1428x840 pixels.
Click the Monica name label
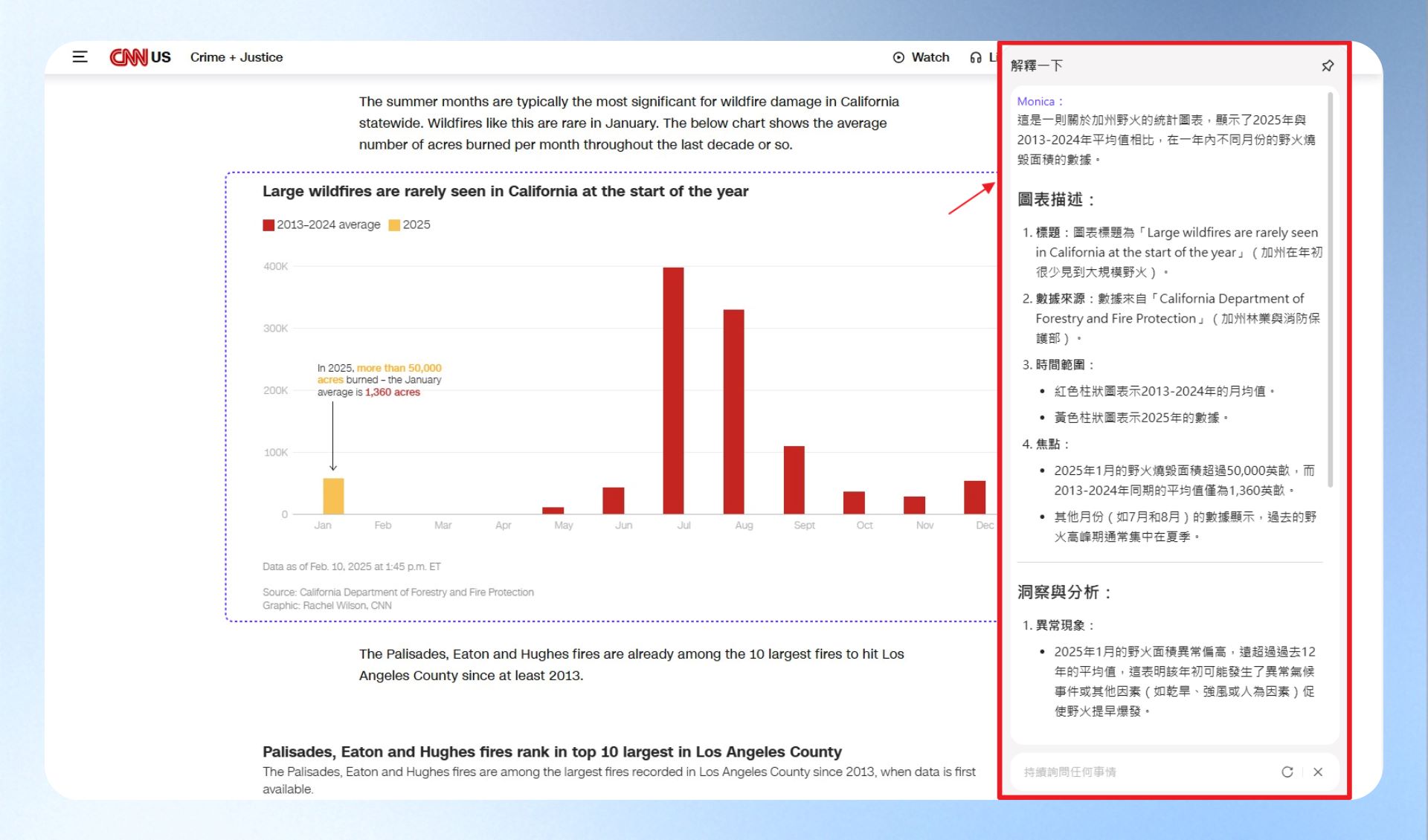pyautogui.click(x=1036, y=101)
